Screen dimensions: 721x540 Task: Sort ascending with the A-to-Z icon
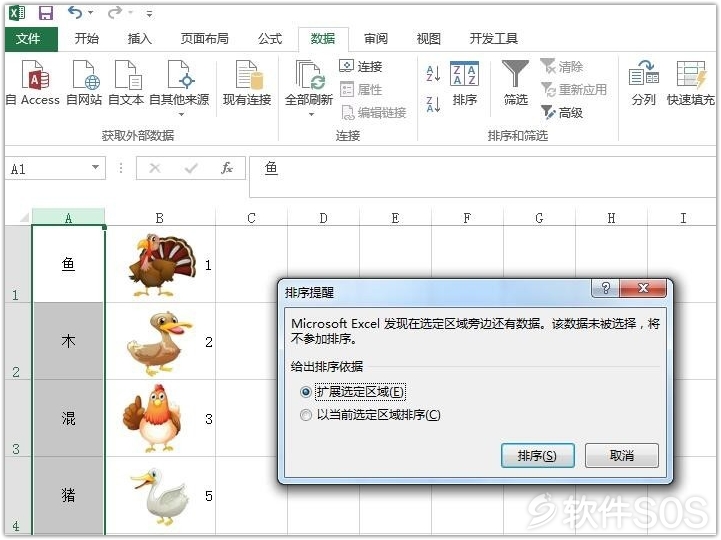[x=433, y=74]
